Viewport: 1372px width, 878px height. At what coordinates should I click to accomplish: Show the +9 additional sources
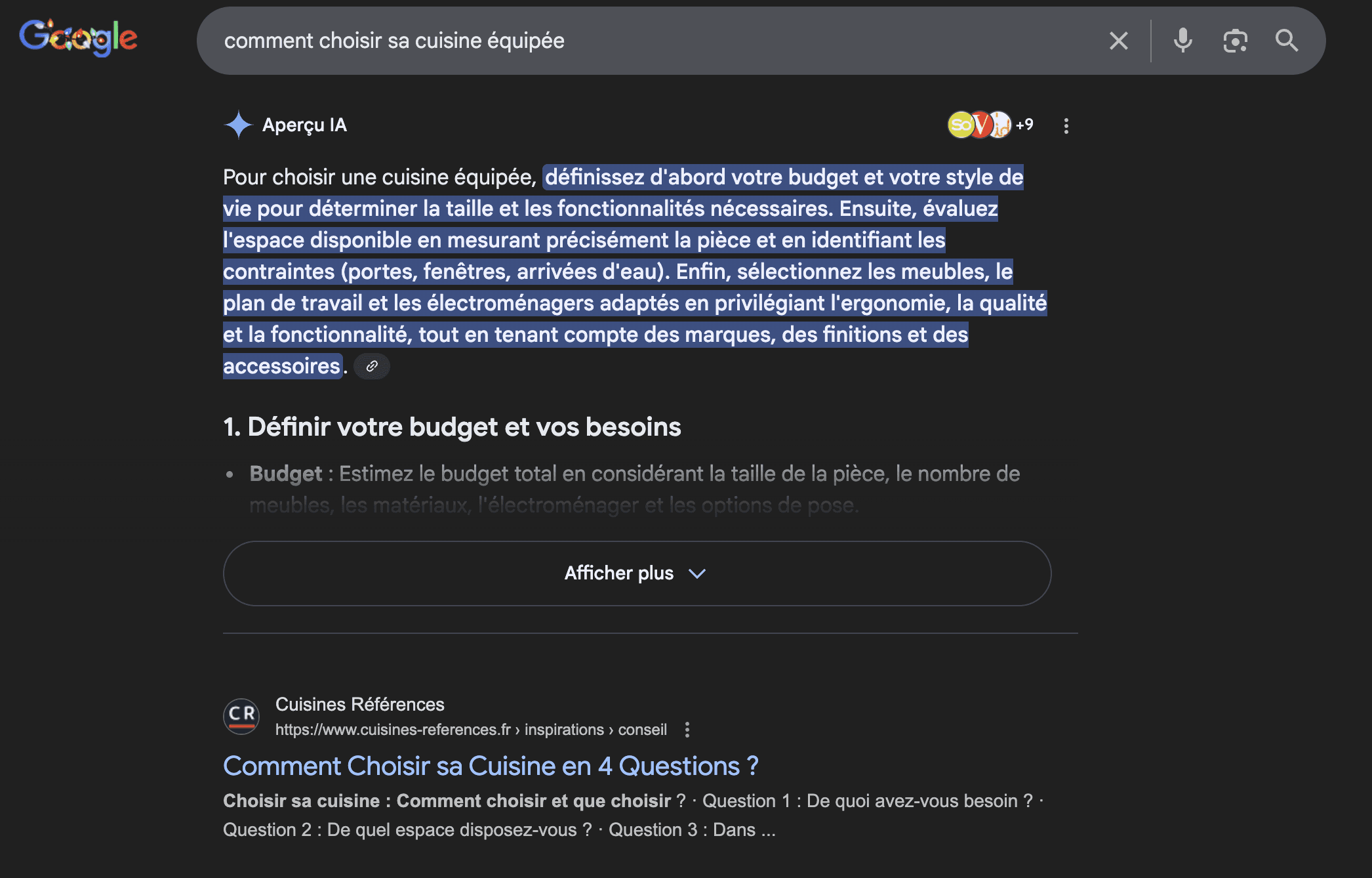(x=1024, y=125)
